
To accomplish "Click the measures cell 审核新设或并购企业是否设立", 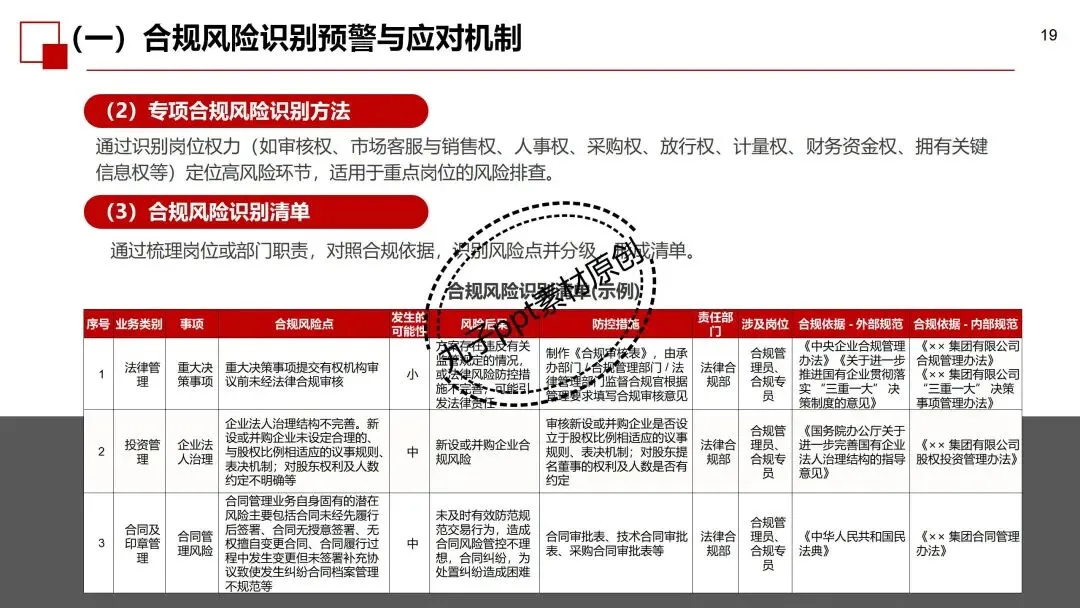I will click(616, 451).
